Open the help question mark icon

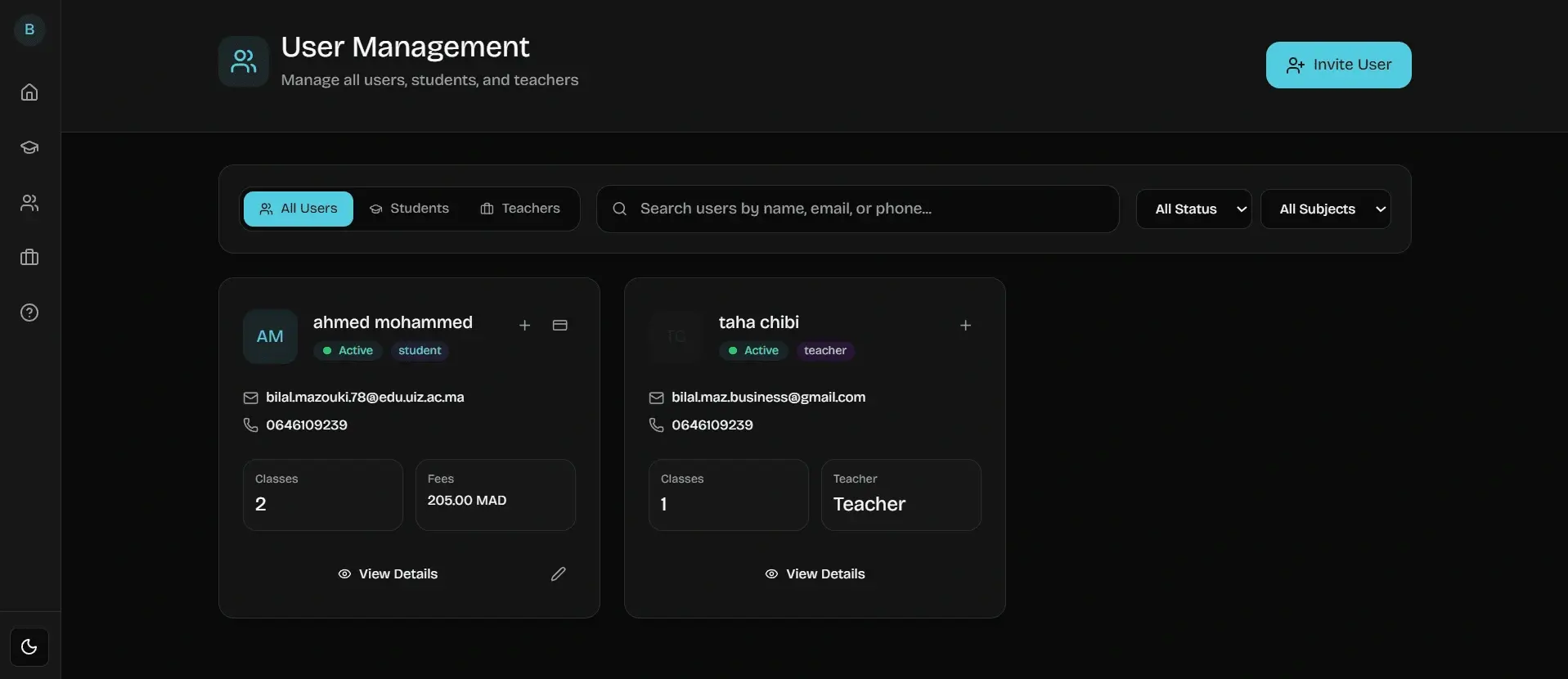click(x=29, y=313)
